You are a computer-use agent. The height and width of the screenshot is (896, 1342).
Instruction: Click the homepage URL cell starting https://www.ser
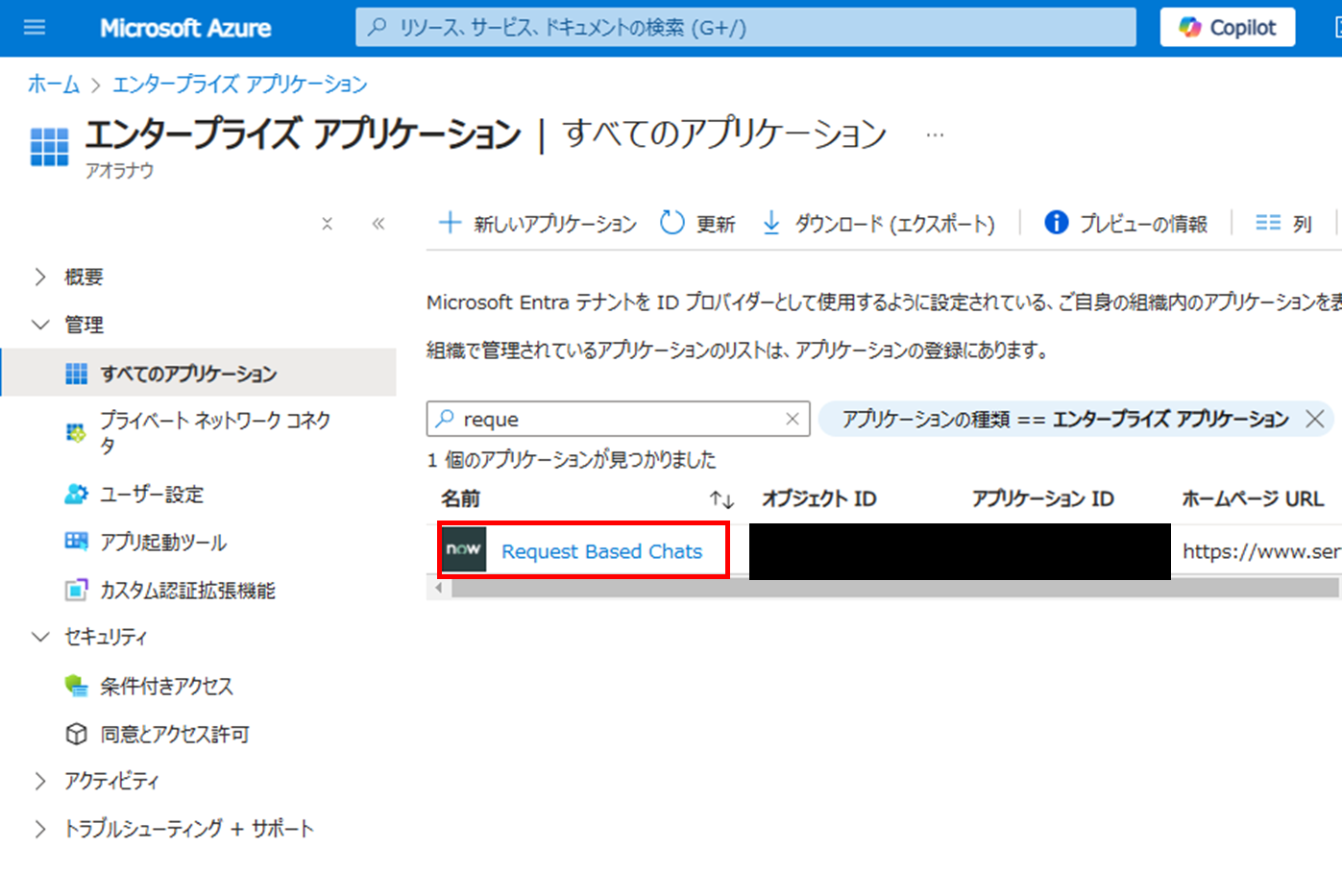pyautogui.click(x=1261, y=551)
